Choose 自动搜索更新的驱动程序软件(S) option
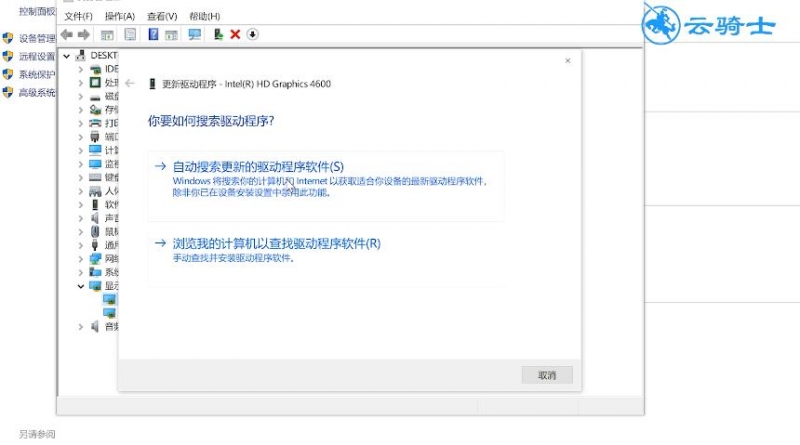The image size is (800, 445). (x=326, y=186)
